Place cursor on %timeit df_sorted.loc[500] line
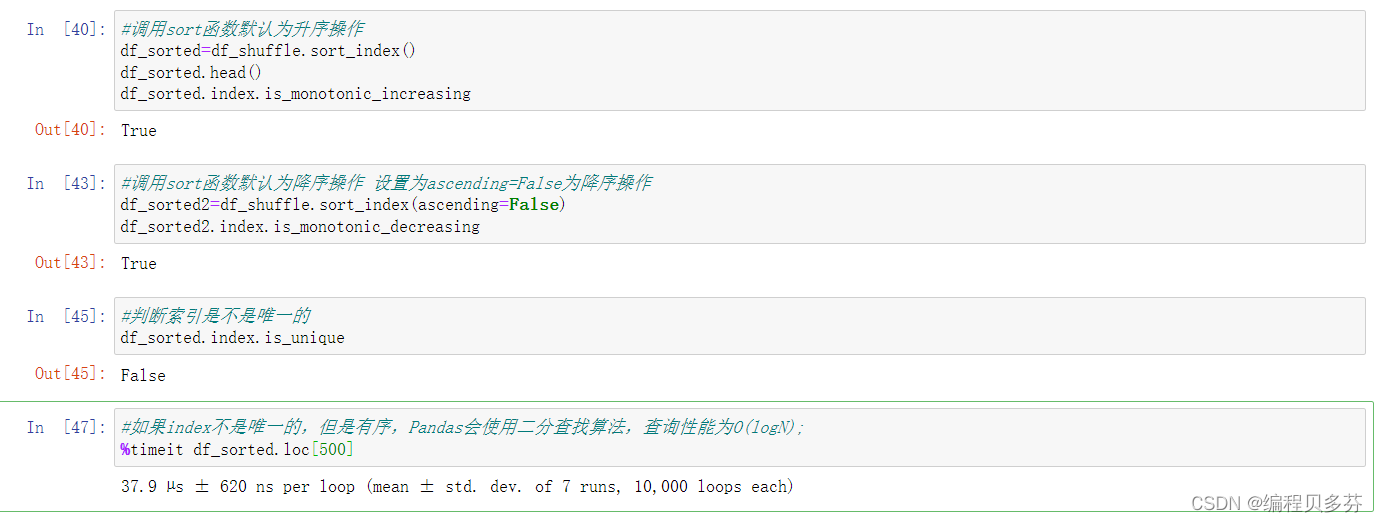Image resolution: width=1378 pixels, height=522 pixels. point(237,450)
